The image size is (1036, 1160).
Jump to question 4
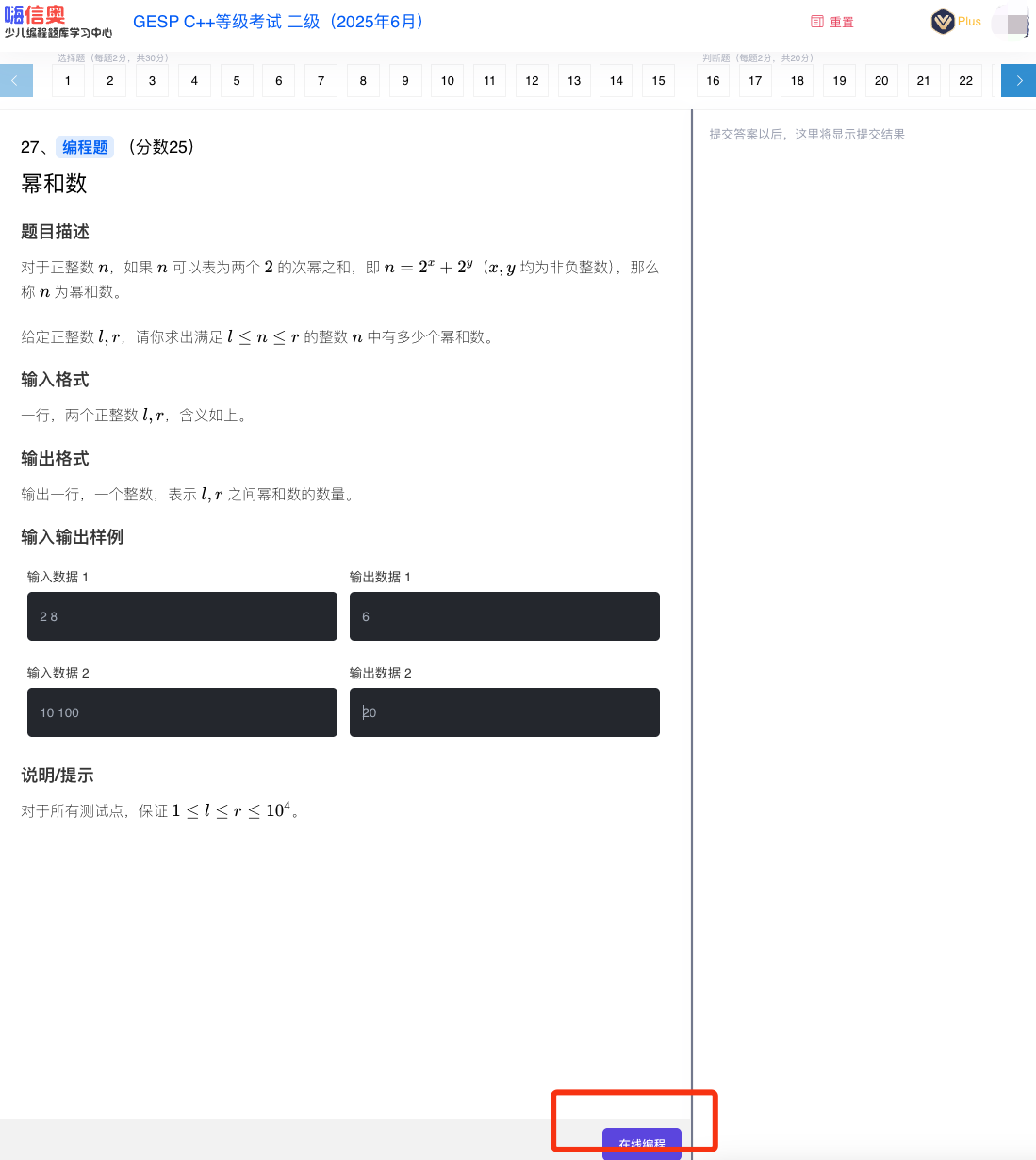(x=194, y=81)
